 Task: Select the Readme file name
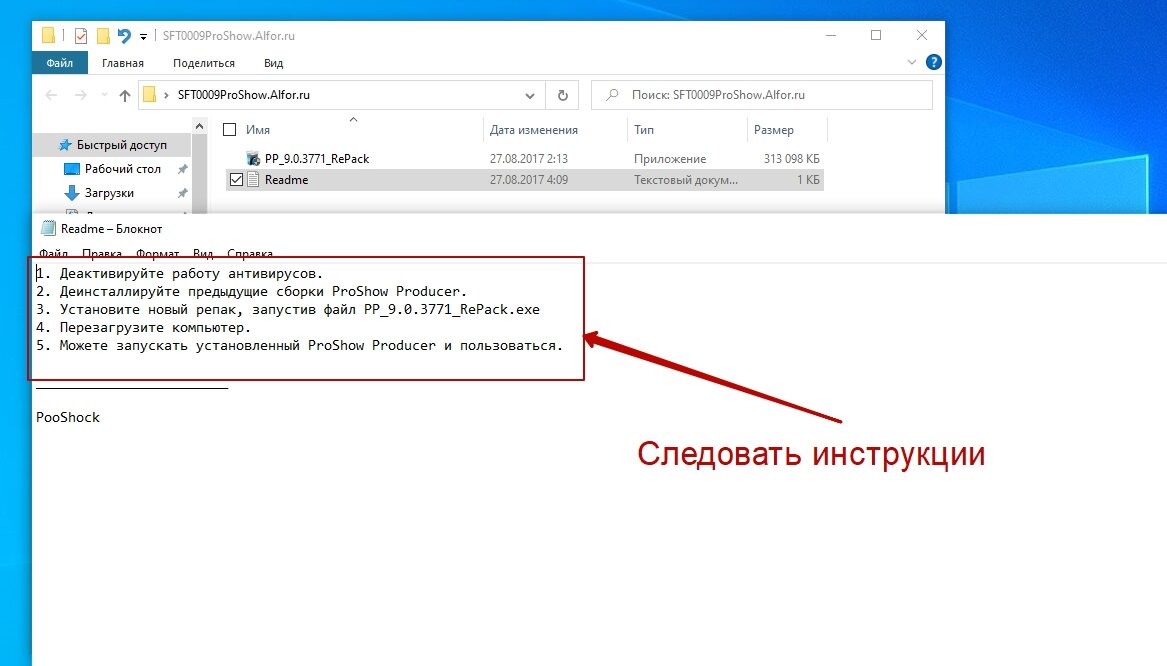[x=287, y=179]
